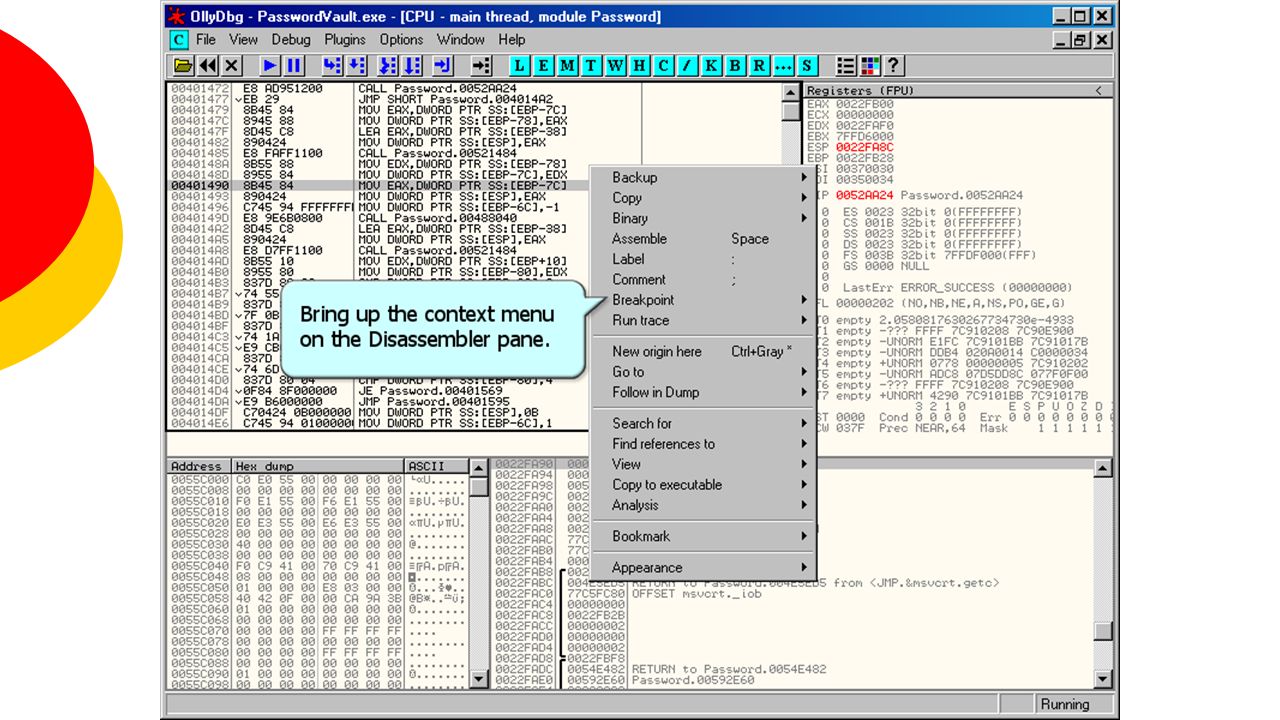Viewport: 1280px width, 720px height.
Task: Open Call stack with K button
Action: 712,66
